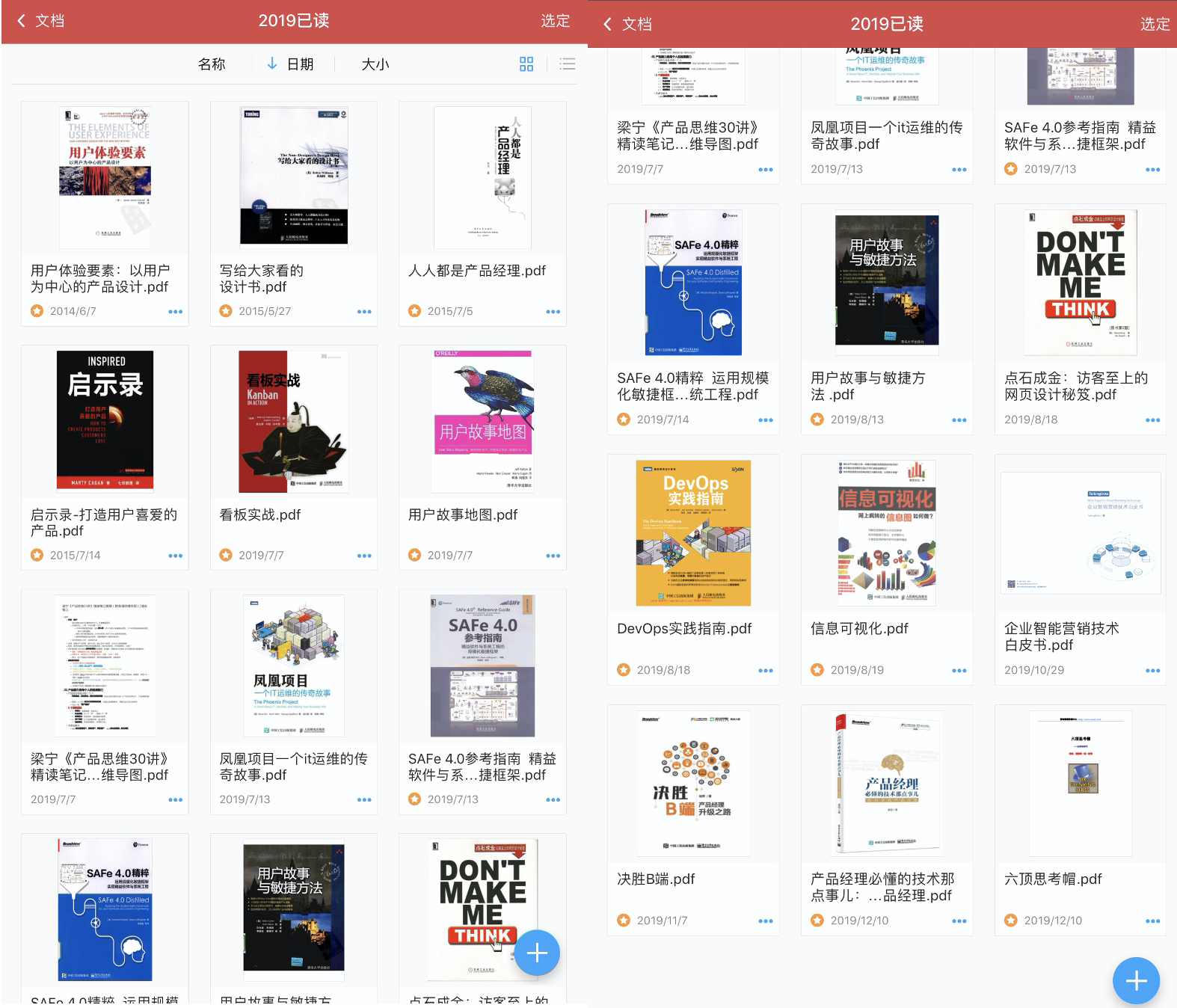Screen dimensions: 1177x1008
Task: Tap the blue plus button, right screen
Action: tap(1136, 980)
